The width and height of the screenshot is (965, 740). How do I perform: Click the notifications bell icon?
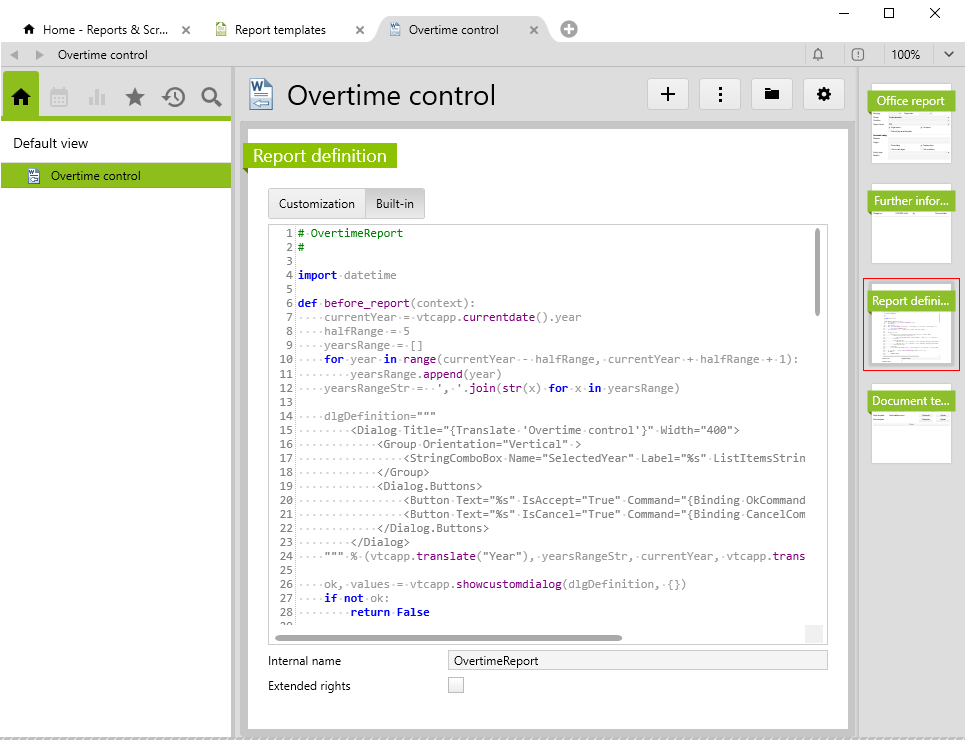pos(818,55)
